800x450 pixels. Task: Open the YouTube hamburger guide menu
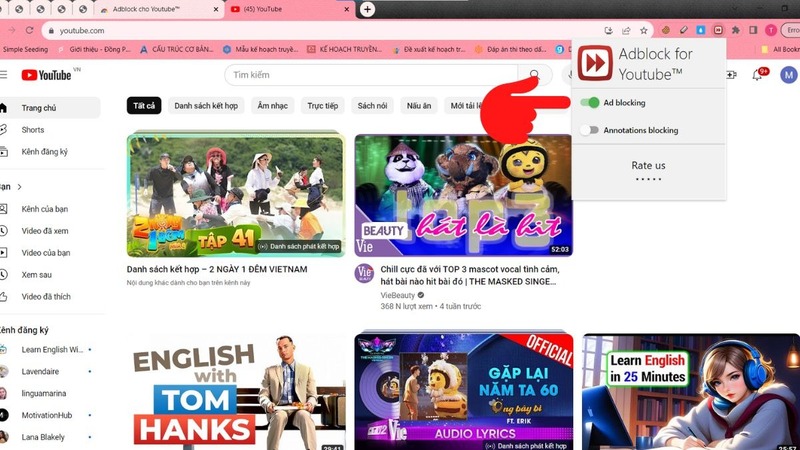click(4, 75)
